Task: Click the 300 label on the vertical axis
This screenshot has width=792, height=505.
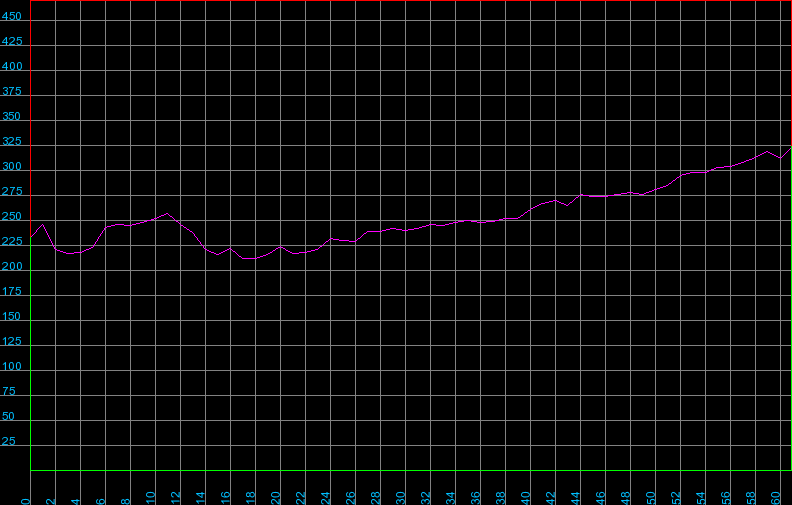Action: point(12,166)
